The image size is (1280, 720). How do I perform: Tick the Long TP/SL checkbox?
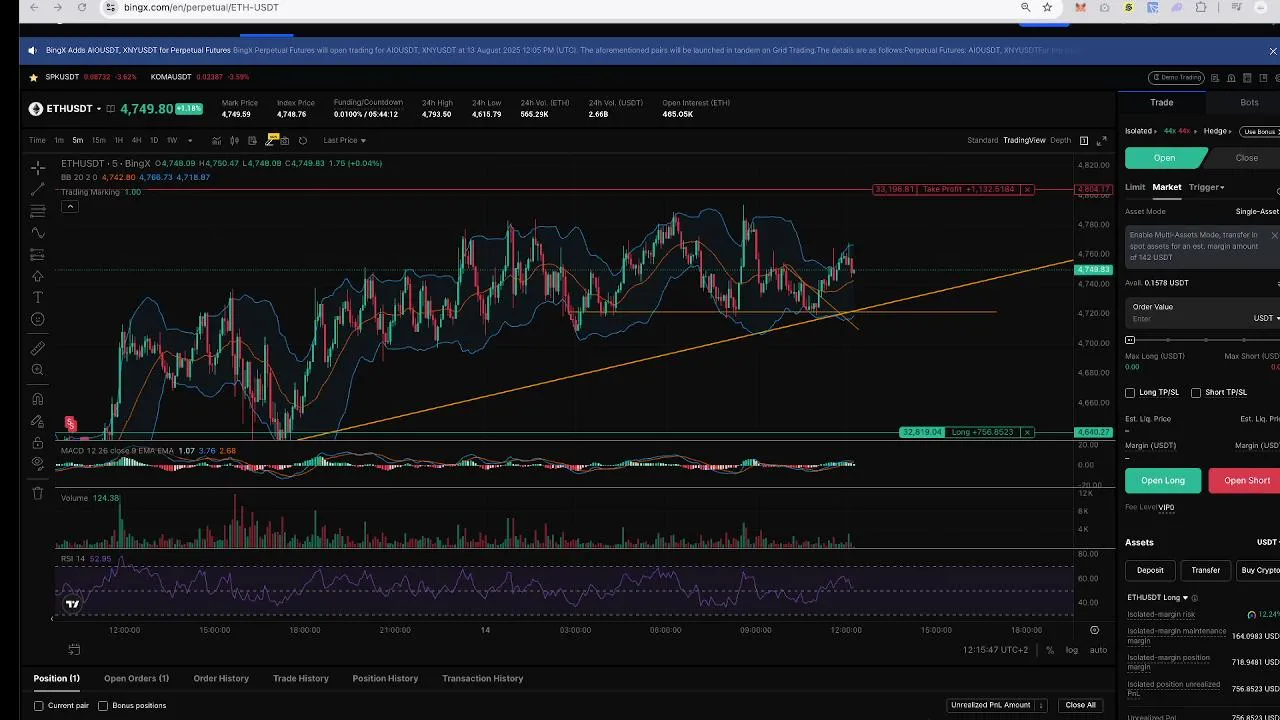point(1130,392)
